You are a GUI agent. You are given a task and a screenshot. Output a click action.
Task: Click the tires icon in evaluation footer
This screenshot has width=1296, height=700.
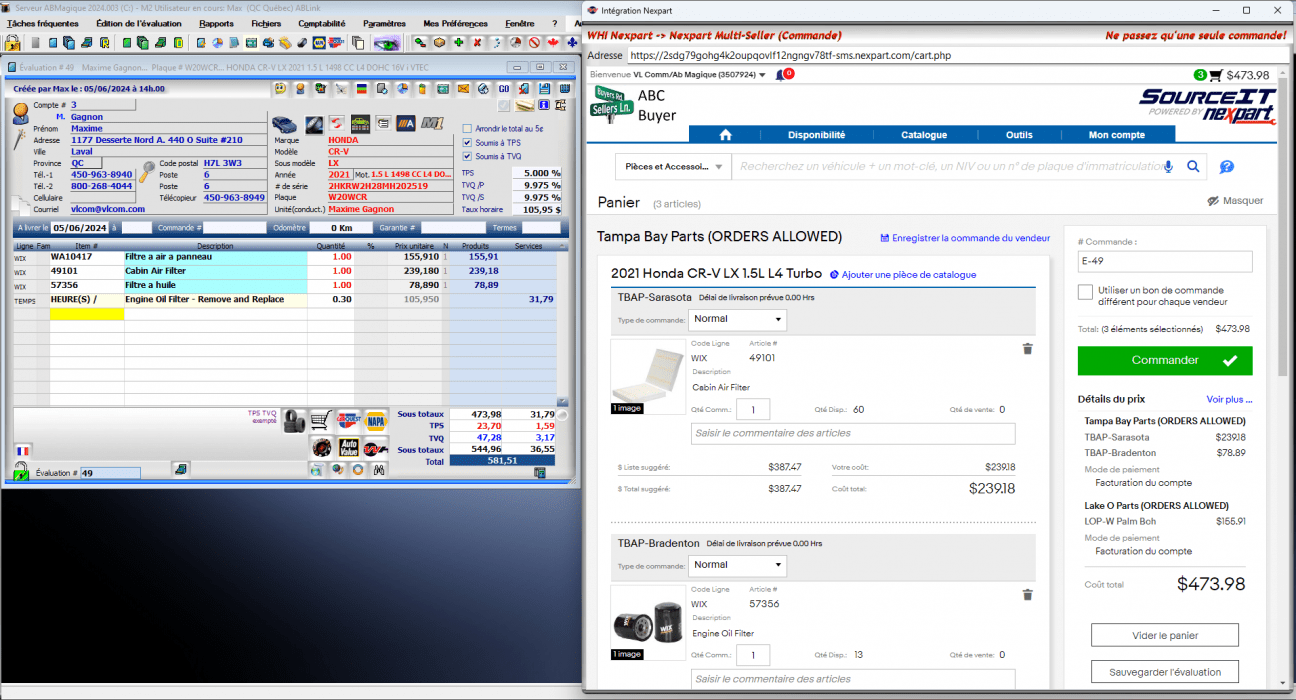(294, 421)
